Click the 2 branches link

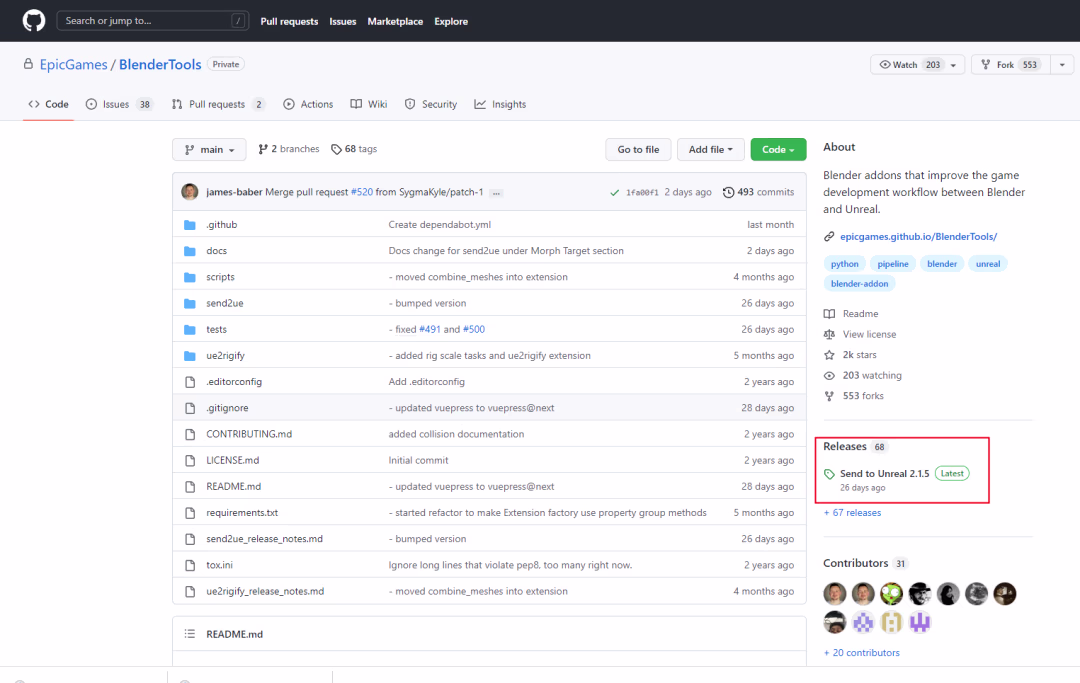(x=289, y=149)
